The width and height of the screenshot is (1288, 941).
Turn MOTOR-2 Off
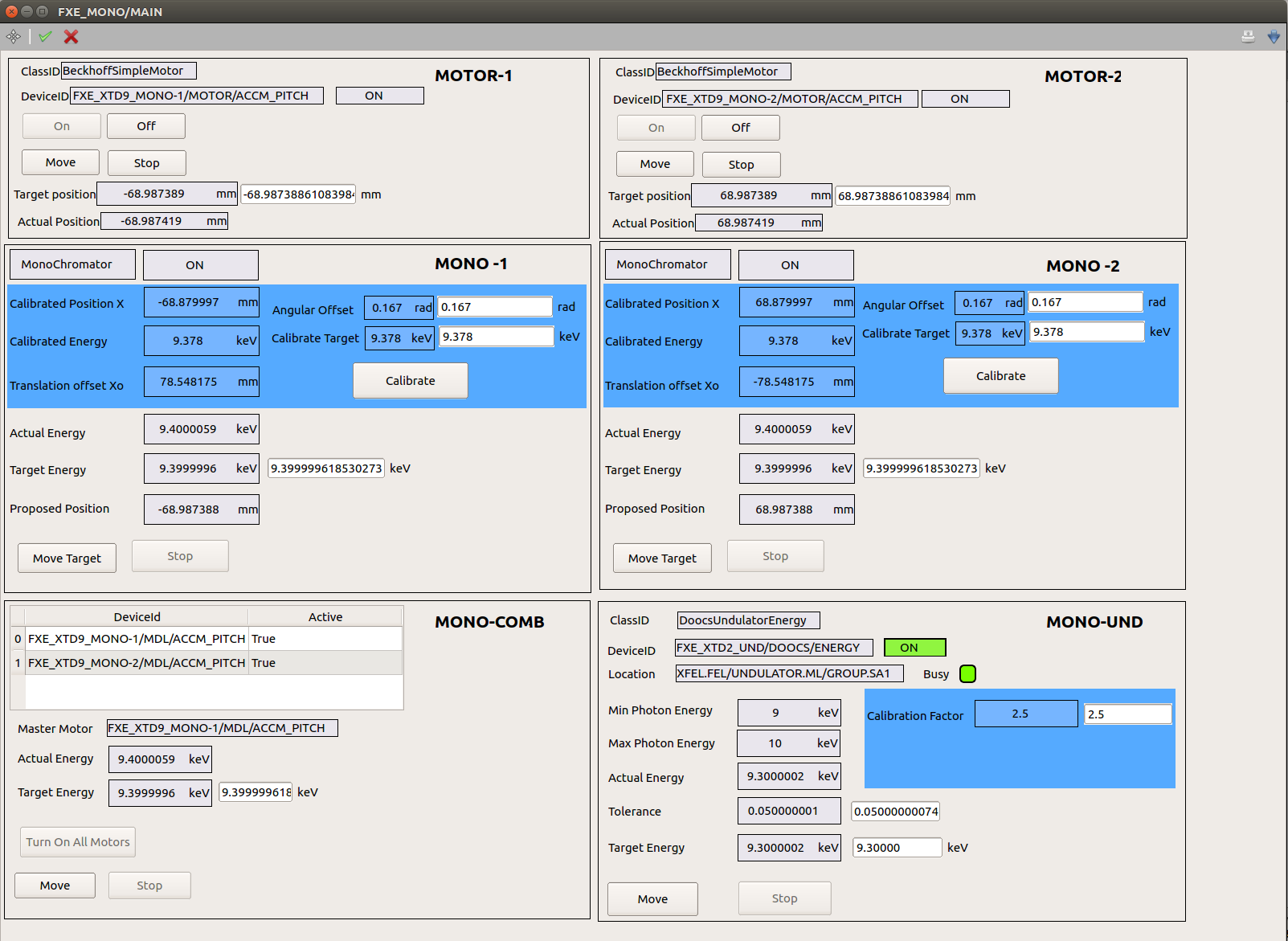pos(741,128)
